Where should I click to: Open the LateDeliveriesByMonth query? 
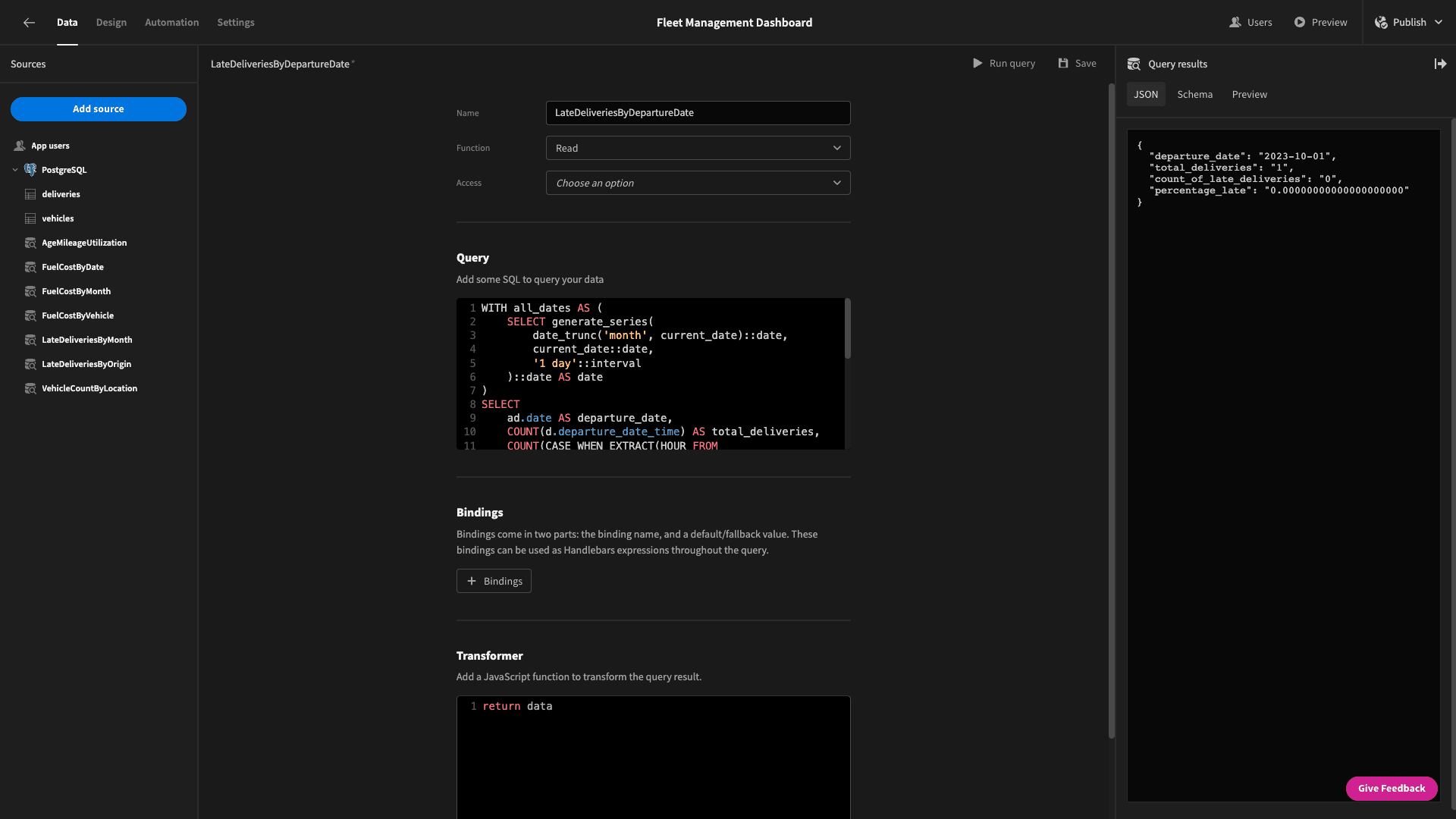[86, 340]
